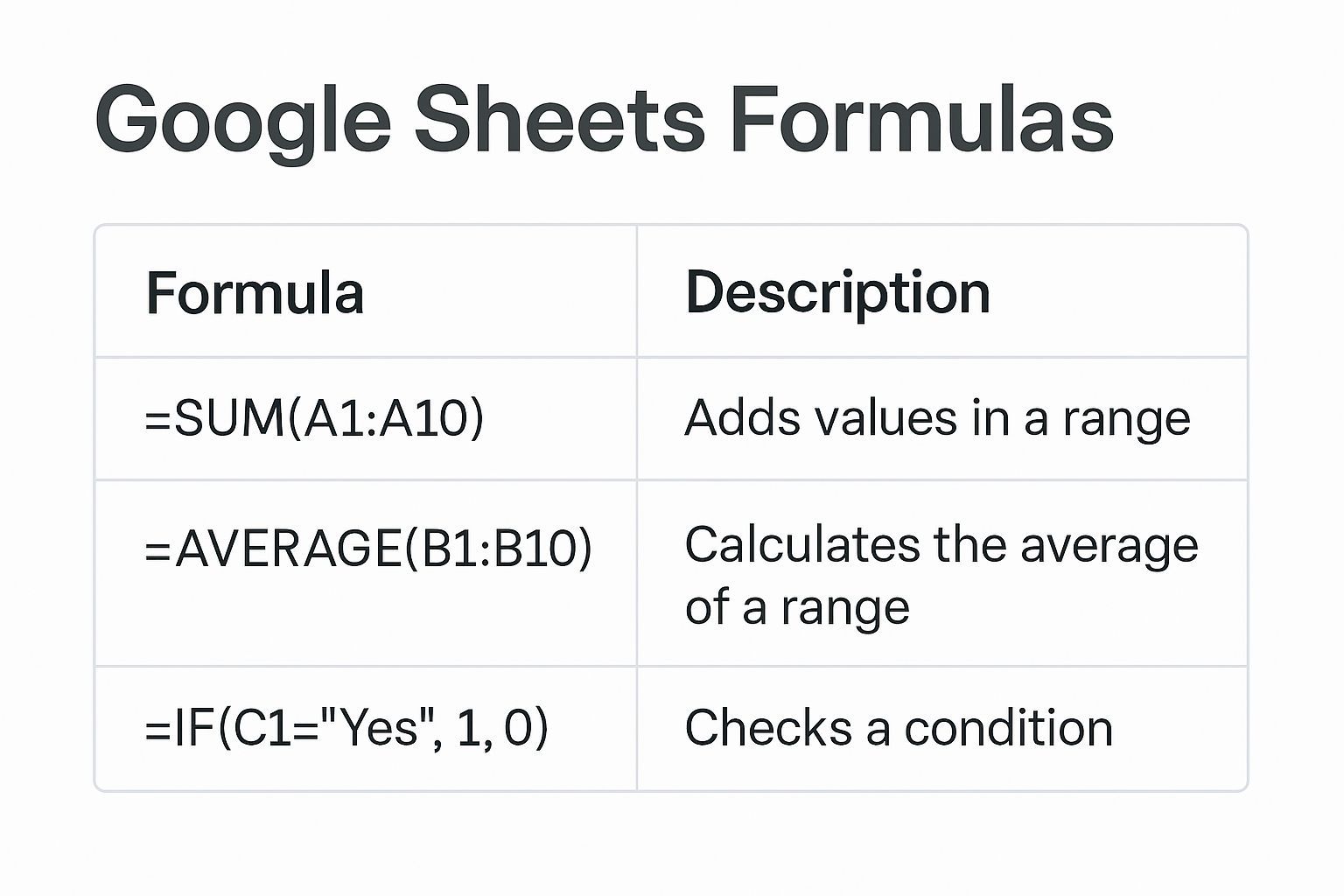This screenshot has height=896, width=1344.
Task: Click the word "Google" in the title
Action: point(242,119)
